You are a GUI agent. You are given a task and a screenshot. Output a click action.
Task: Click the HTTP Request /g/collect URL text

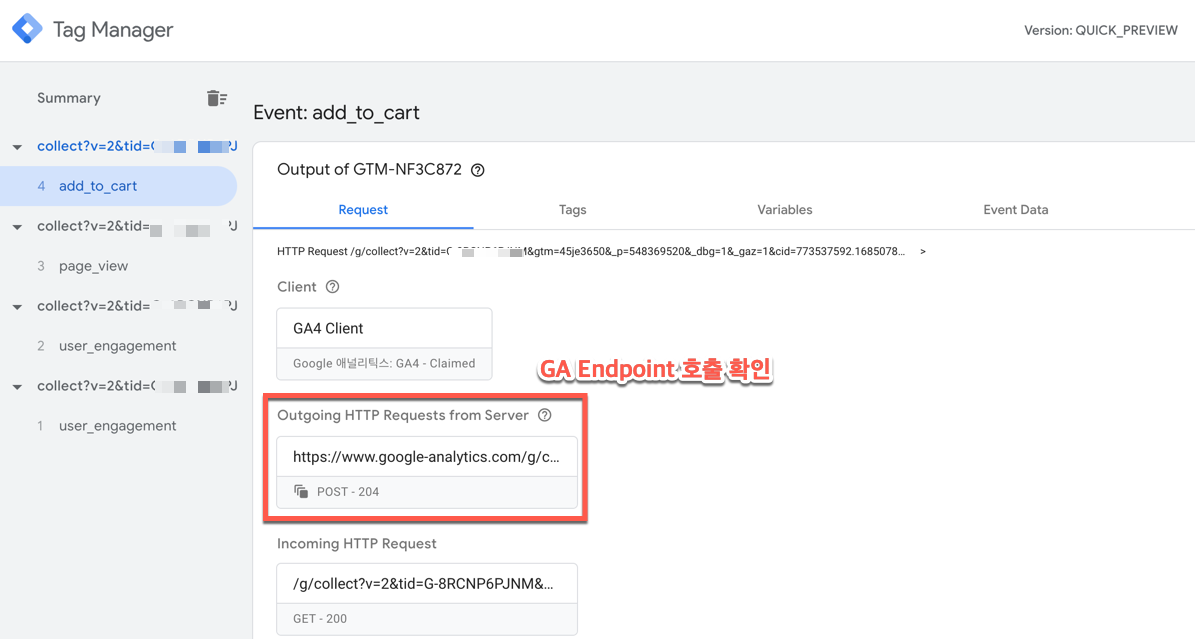591,251
